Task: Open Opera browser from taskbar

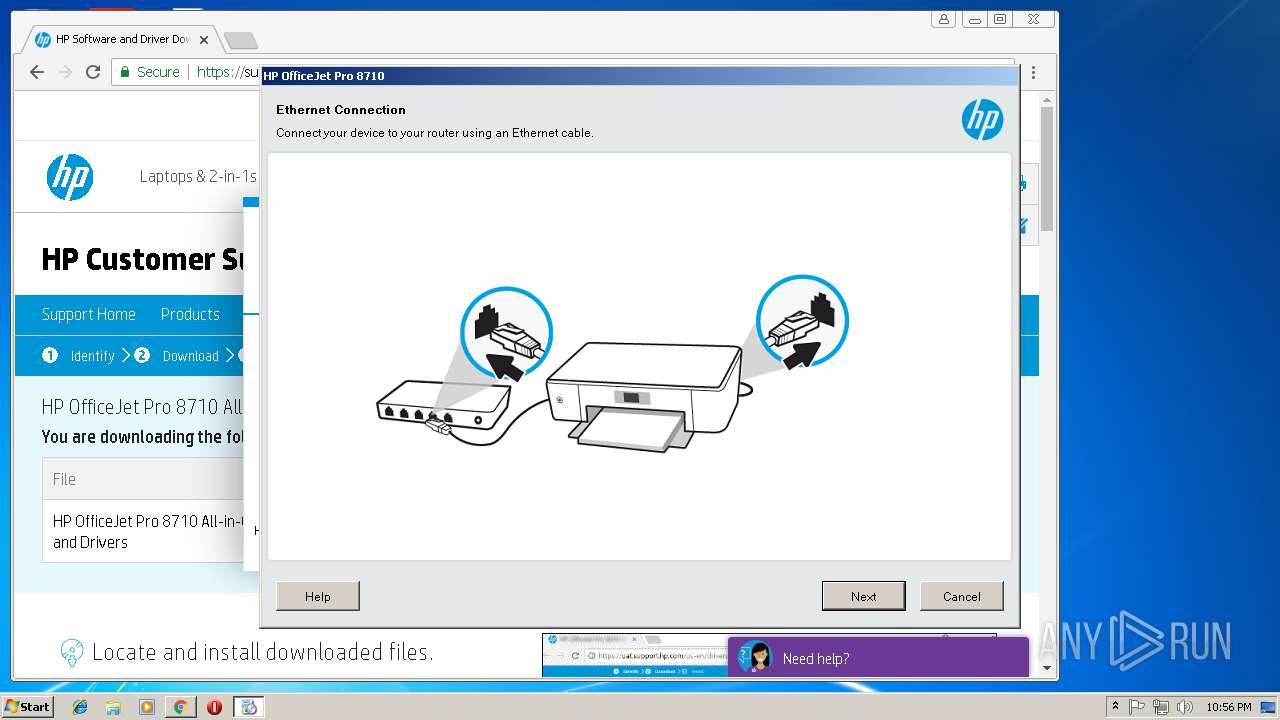Action: (214, 707)
